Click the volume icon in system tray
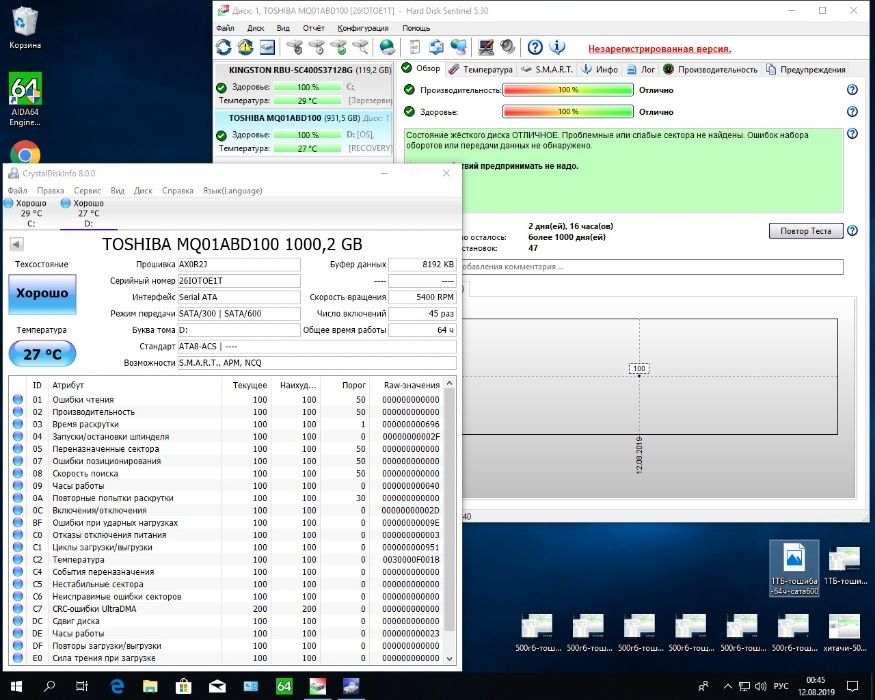The height and width of the screenshot is (700, 875). tap(760, 686)
